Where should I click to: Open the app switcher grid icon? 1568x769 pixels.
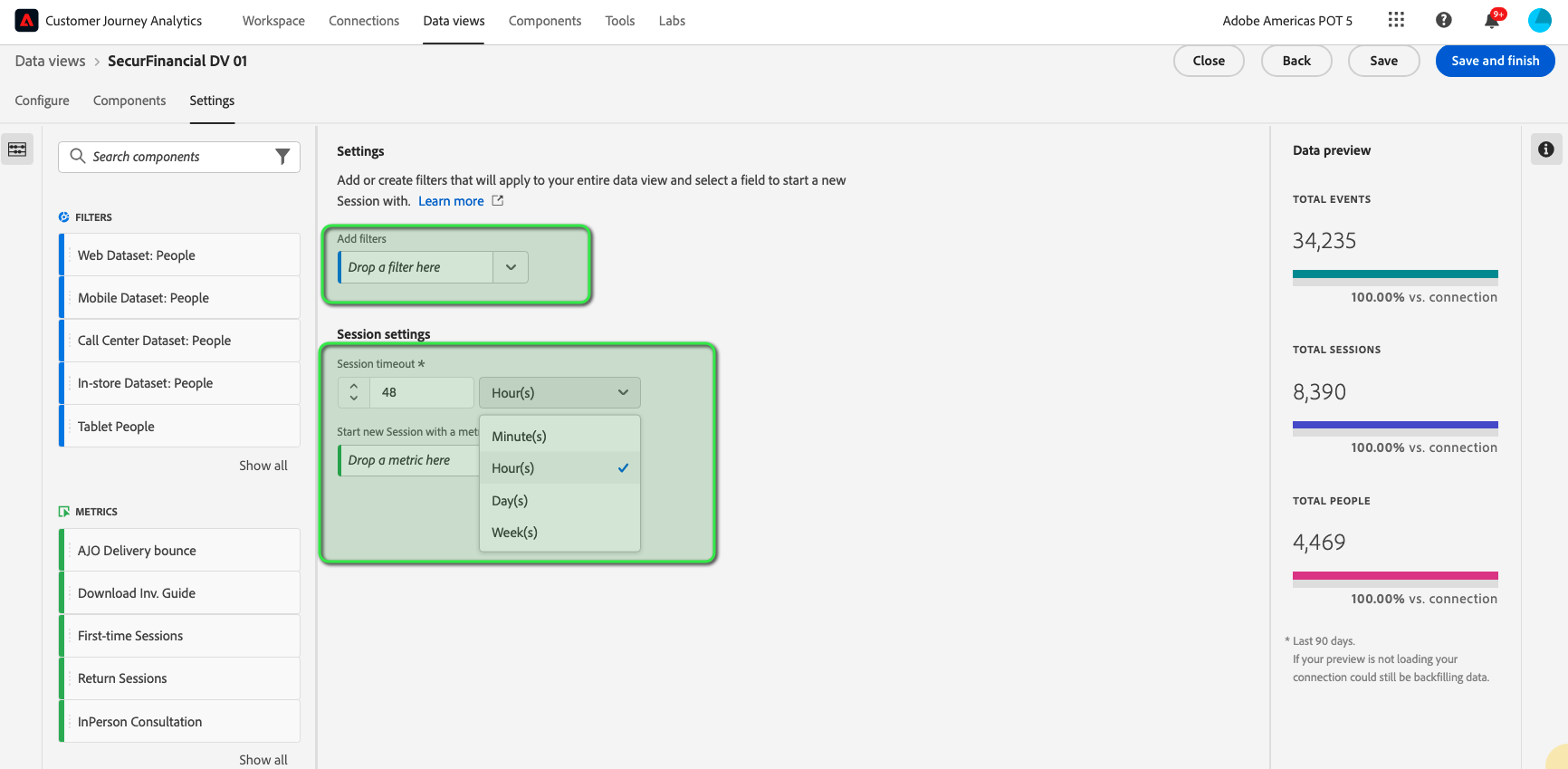tap(1396, 20)
